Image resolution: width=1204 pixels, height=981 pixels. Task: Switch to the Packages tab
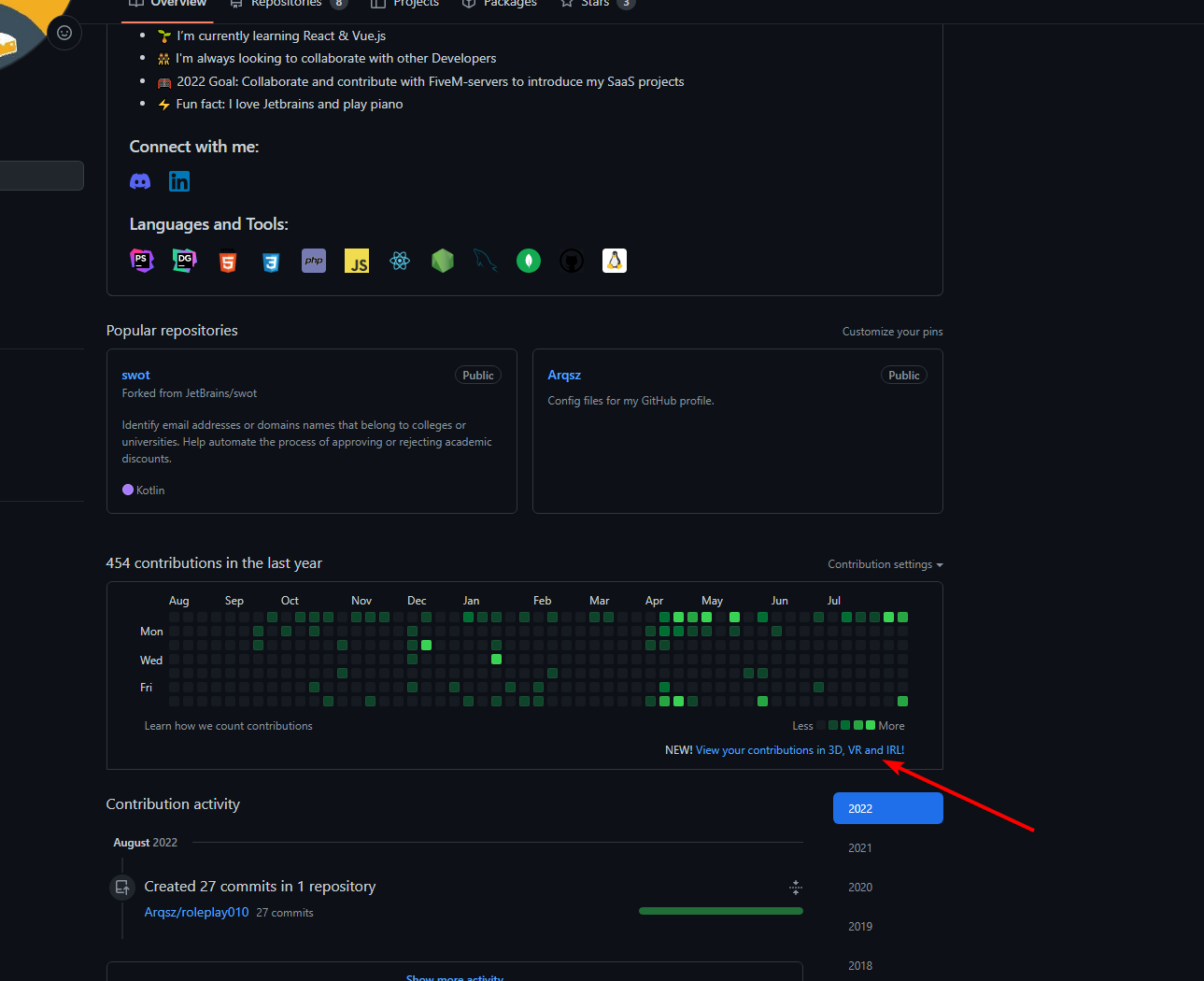pos(509,4)
